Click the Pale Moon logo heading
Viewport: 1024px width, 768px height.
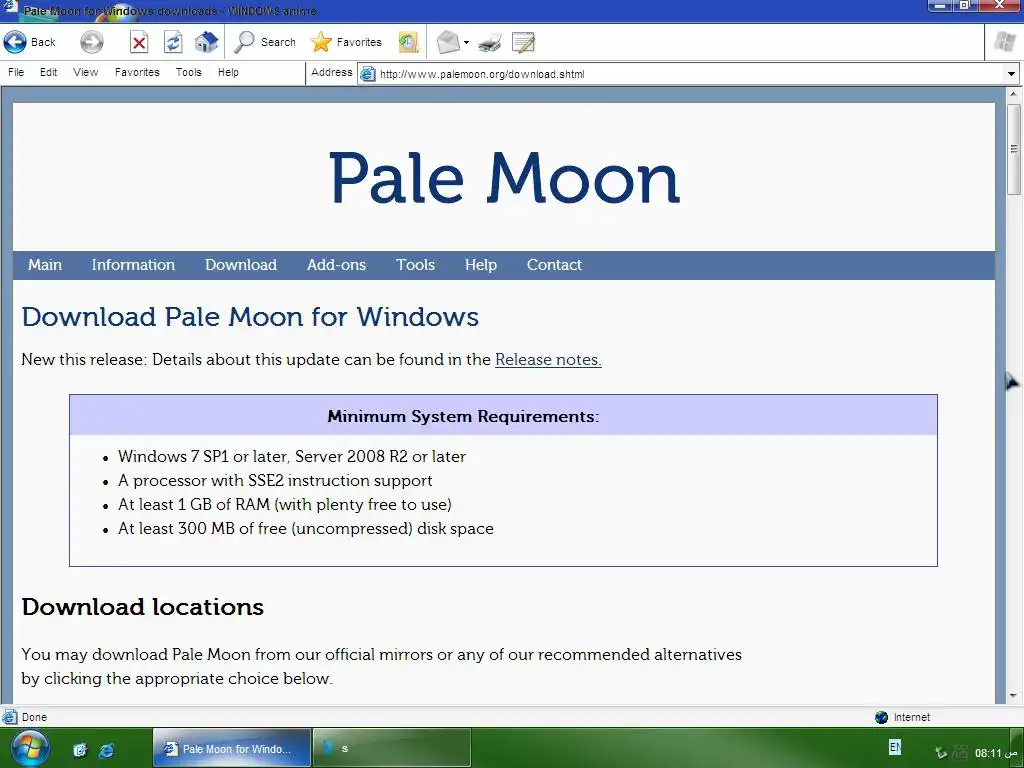(505, 178)
